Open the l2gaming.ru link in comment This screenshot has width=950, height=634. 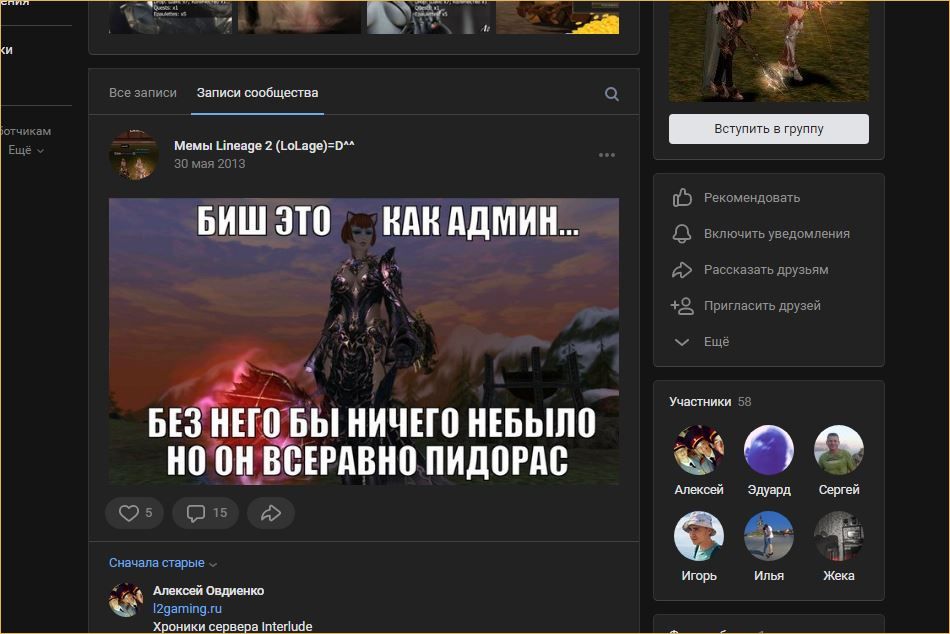pyautogui.click(x=187, y=608)
